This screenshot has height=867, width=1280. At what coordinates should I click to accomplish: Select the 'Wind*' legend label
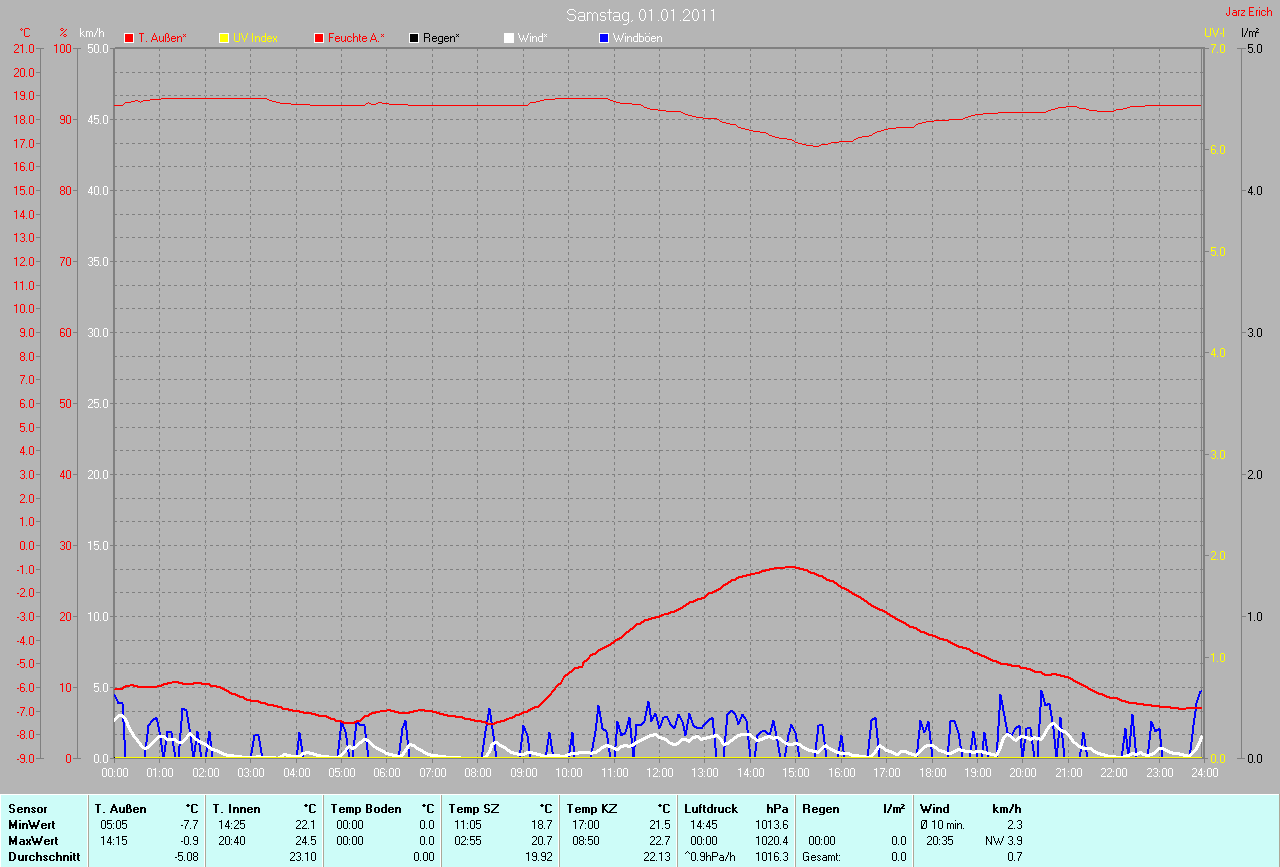click(x=533, y=38)
